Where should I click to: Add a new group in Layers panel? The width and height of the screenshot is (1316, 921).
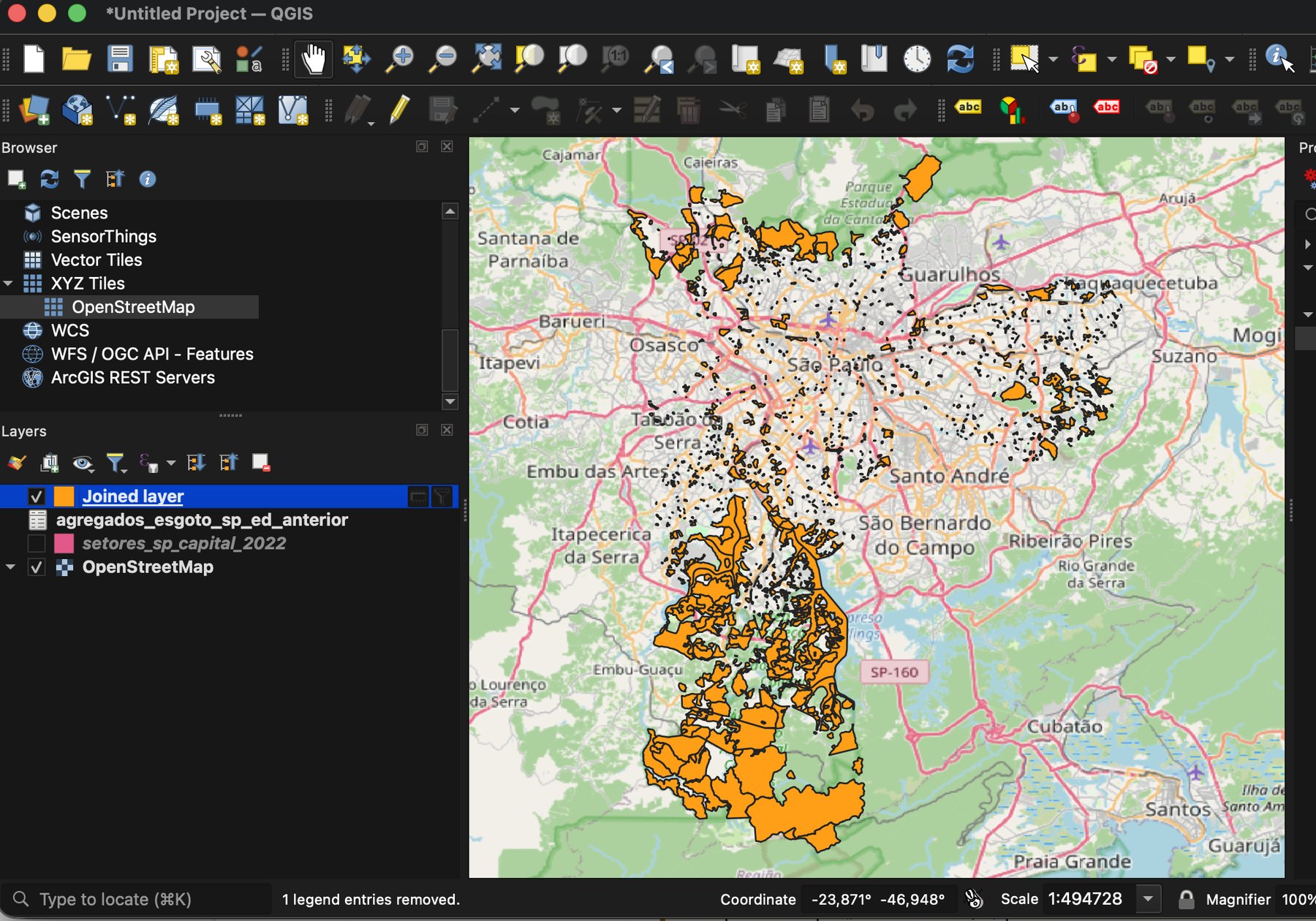pos(50,462)
